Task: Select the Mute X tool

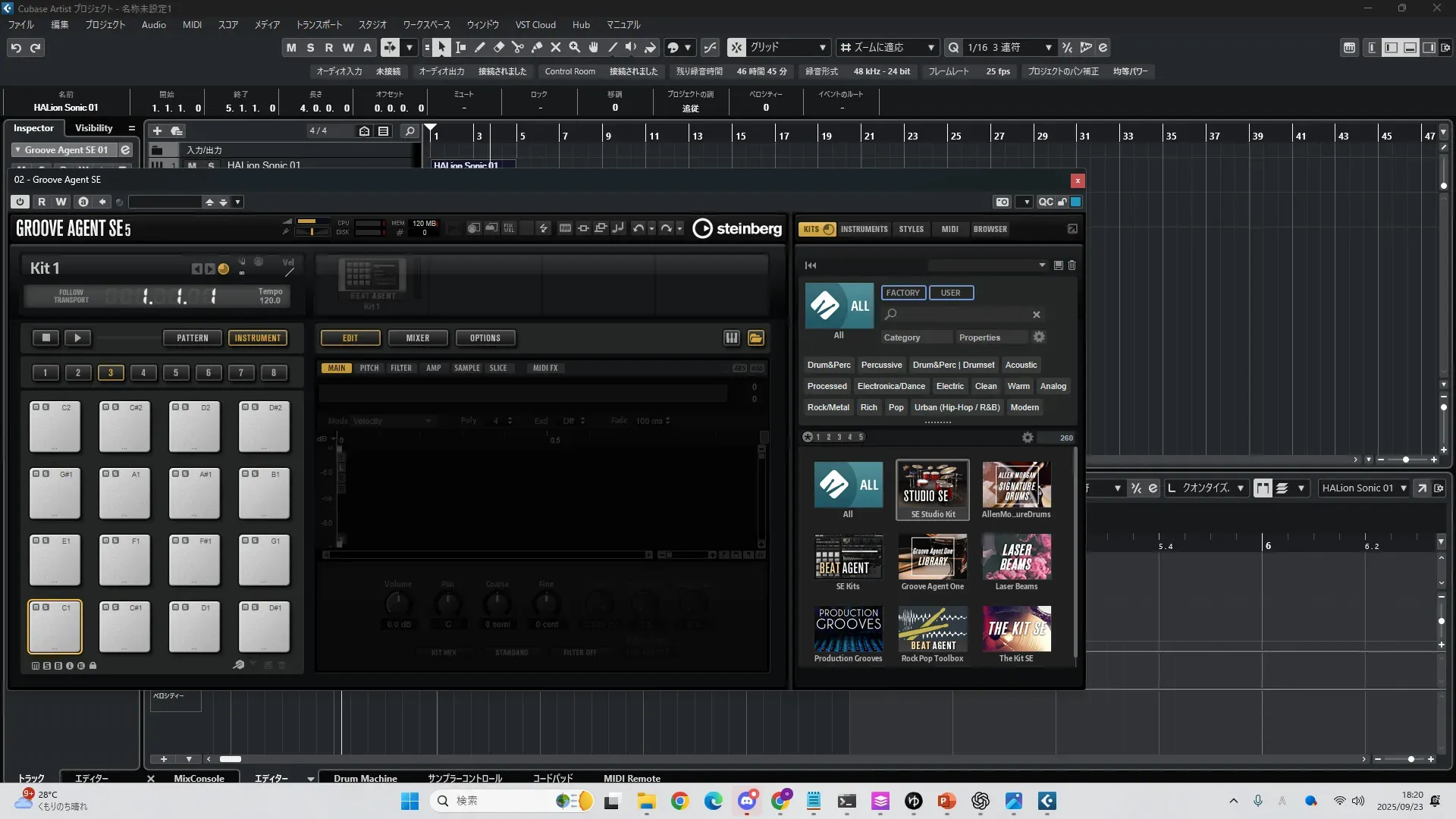Action: tap(556, 47)
